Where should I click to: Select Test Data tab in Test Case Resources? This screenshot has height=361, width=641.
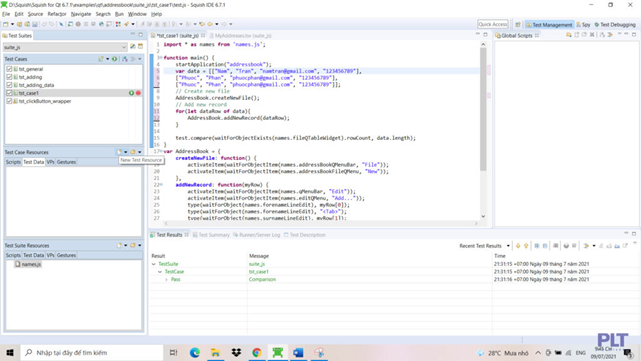point(34,162)
